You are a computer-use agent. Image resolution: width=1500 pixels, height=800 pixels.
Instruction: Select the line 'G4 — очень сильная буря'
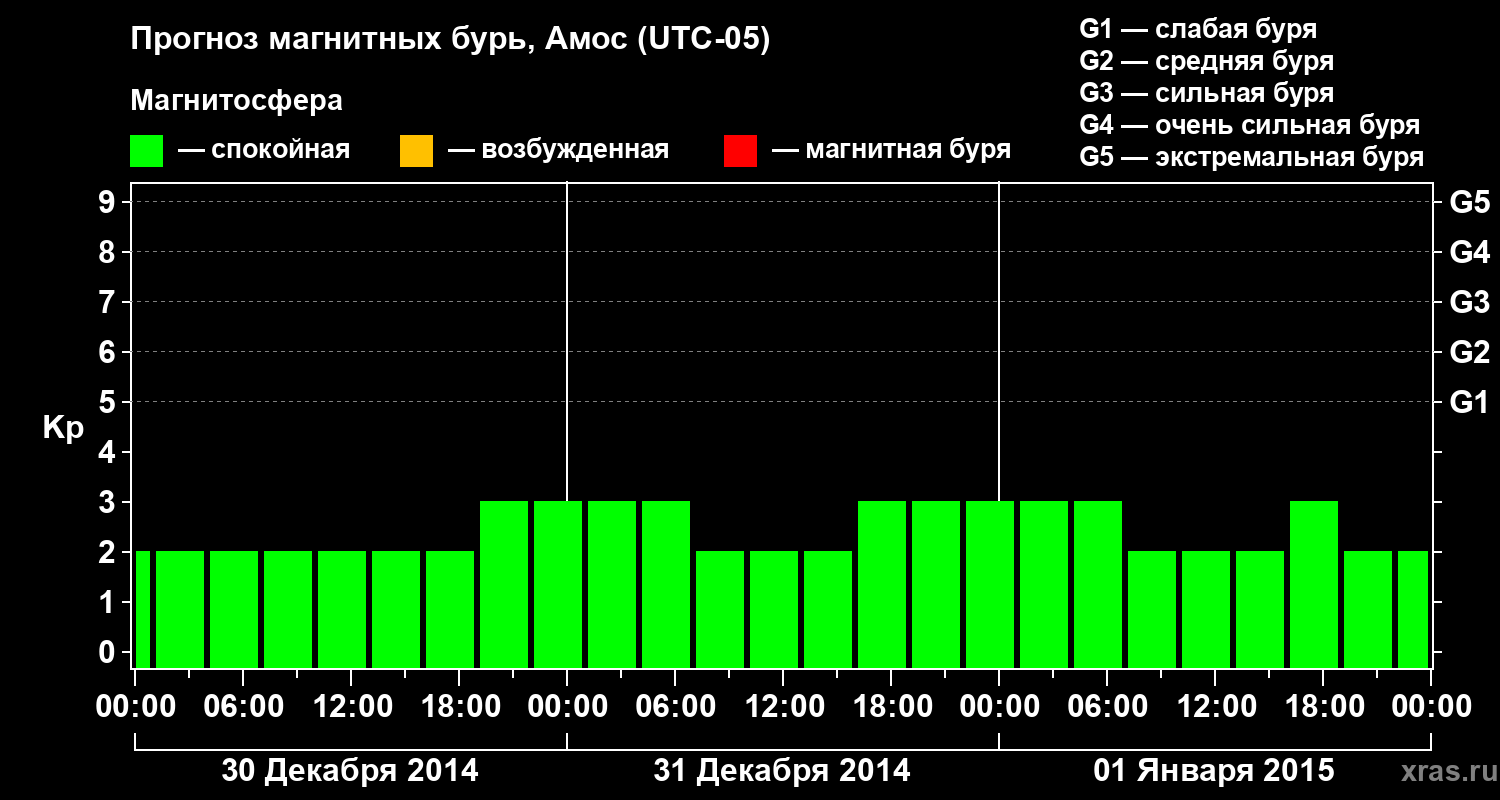[1250, 125]
